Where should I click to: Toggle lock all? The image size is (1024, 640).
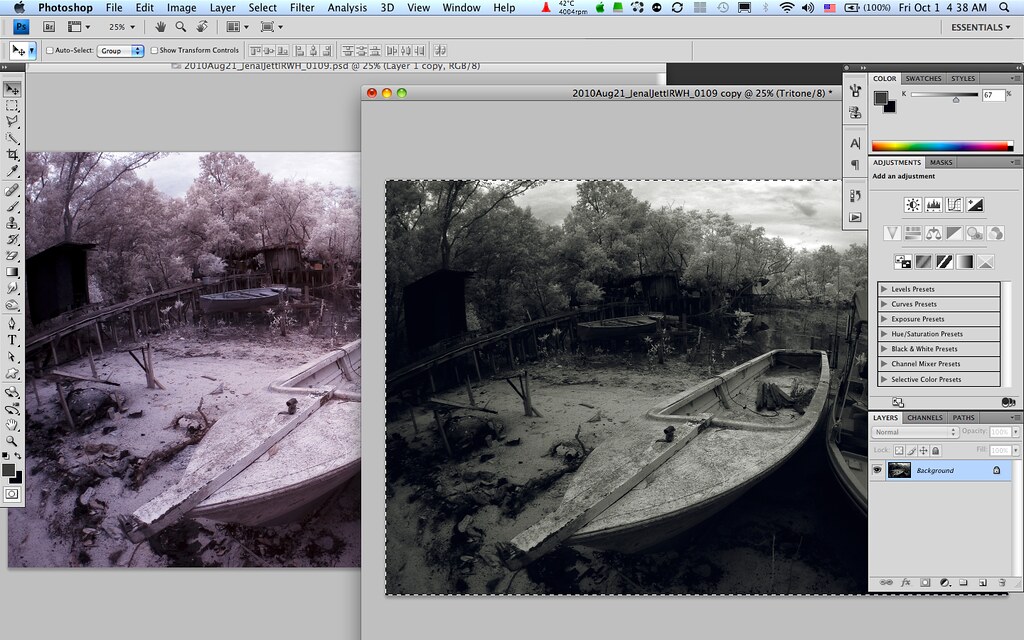click(936, 451)
